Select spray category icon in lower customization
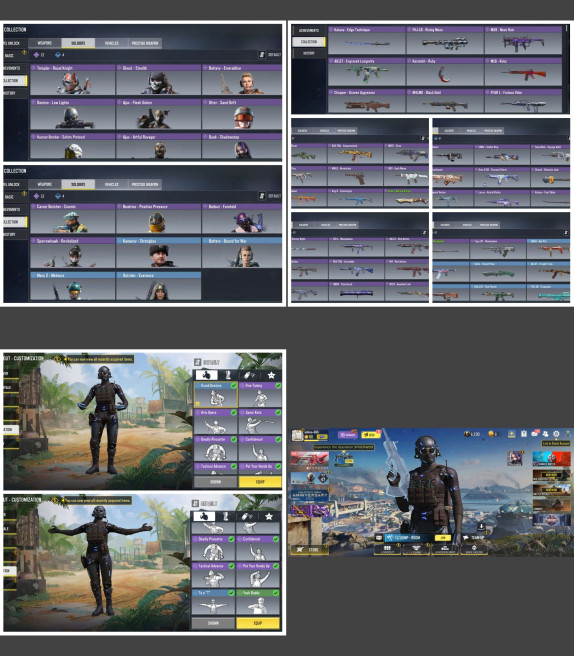Image resolution: width=574 pixels, height=656 pixels. pos(247,516)
